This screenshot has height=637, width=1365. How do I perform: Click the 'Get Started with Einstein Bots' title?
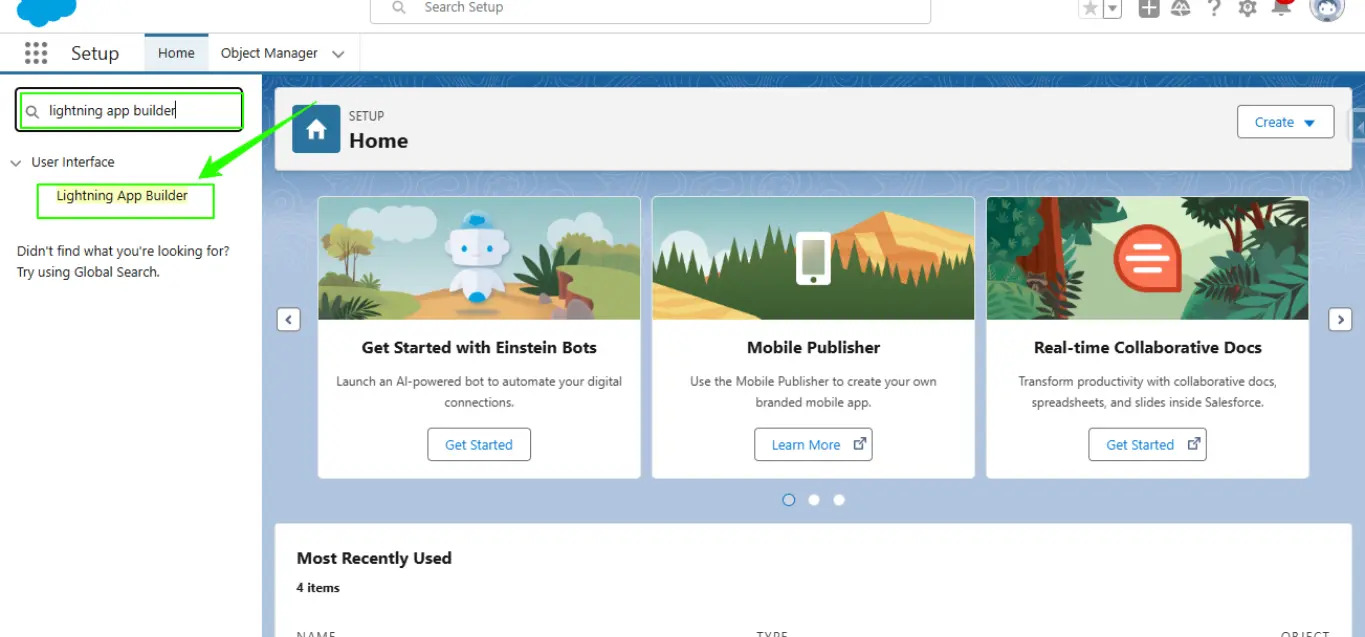click(479, 348)
